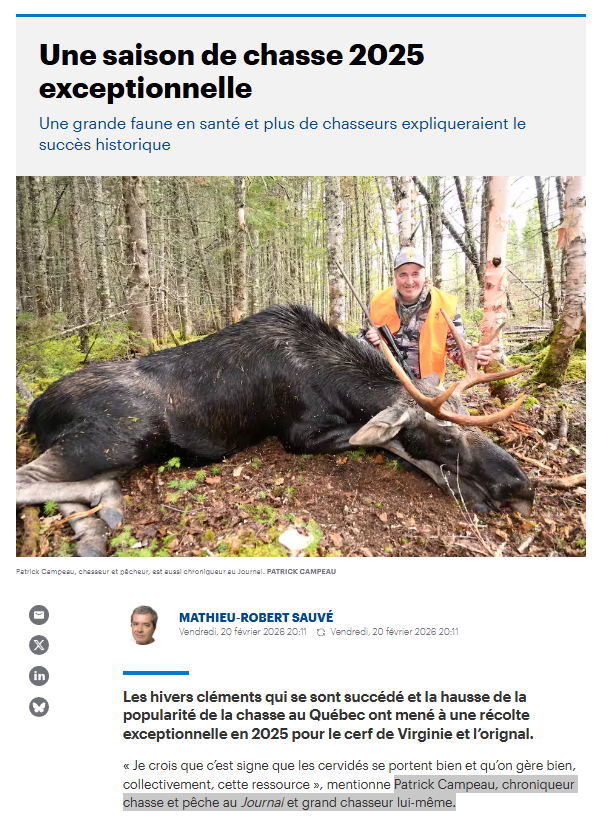Click the italic word Journal
The height and width of the screenshot is (825, 608).
tap(262, 802)
